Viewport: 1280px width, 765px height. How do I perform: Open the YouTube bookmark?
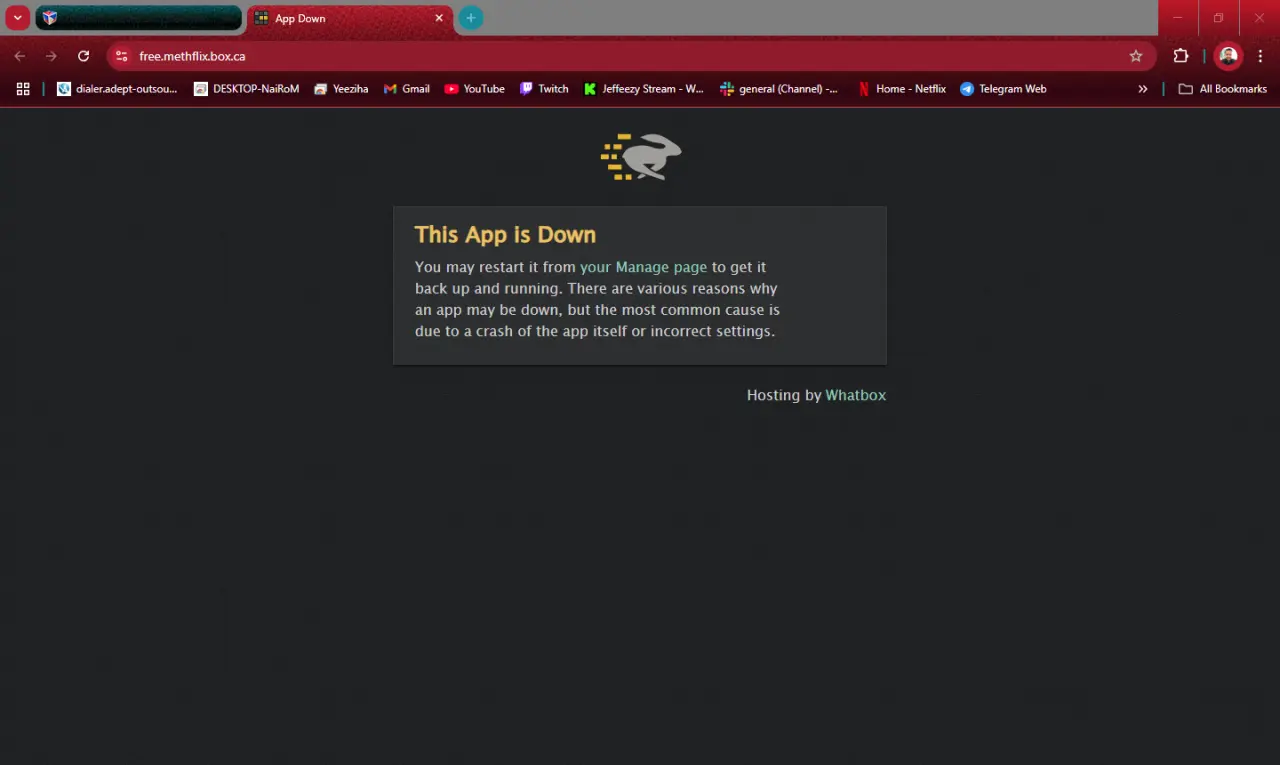click(475, 89)
